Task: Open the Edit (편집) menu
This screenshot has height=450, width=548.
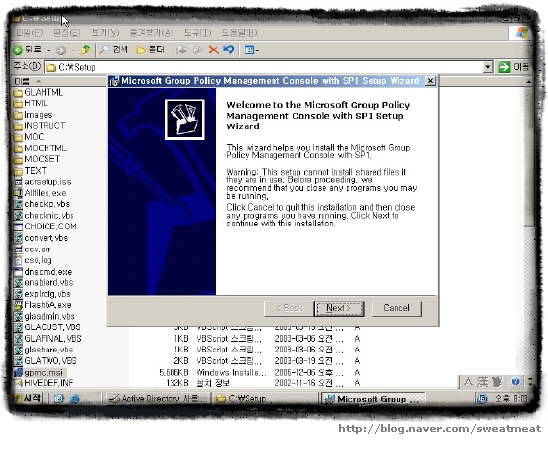Action: click(66, 33)
